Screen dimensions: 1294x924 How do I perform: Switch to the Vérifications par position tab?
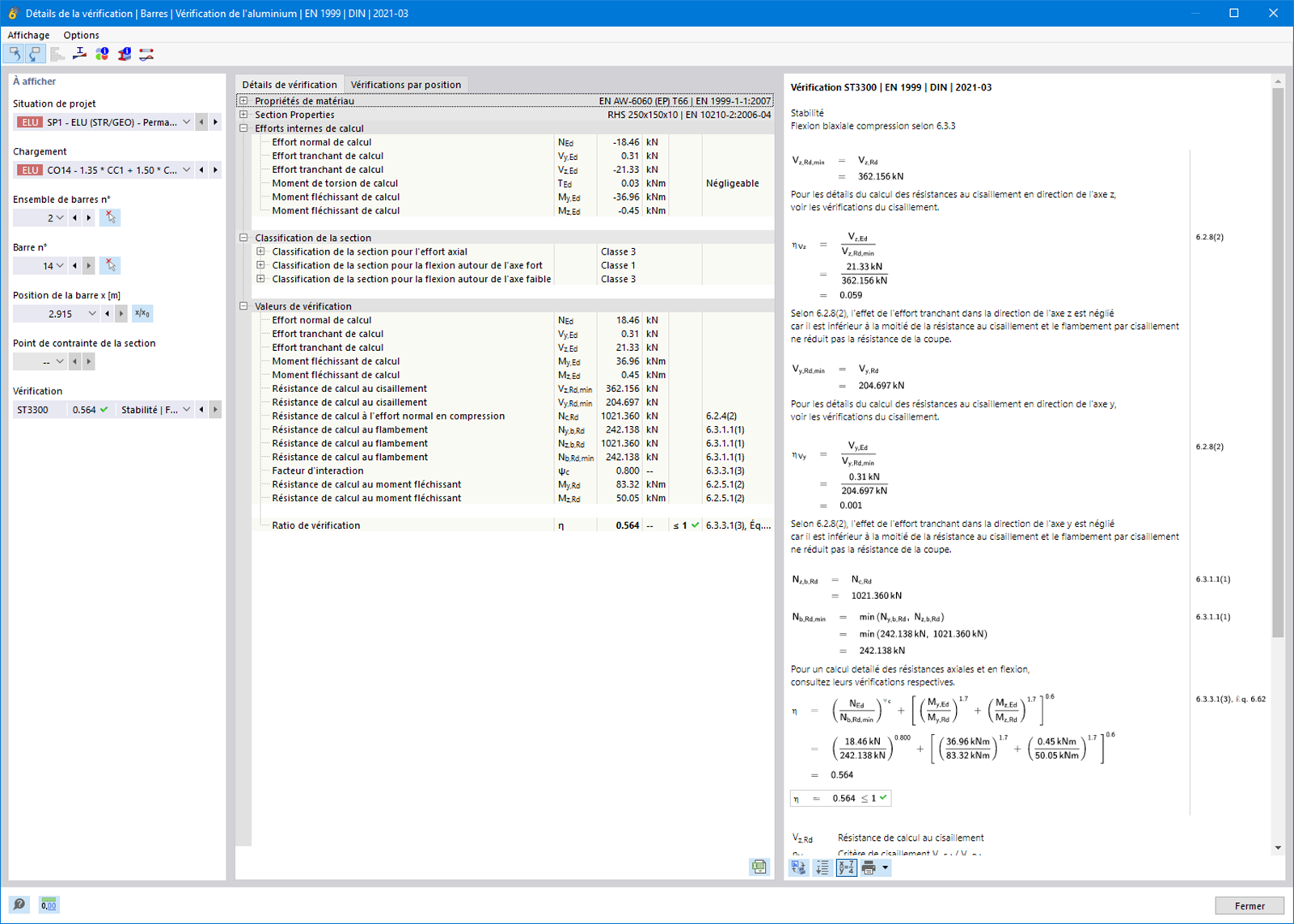coord(406,84)
